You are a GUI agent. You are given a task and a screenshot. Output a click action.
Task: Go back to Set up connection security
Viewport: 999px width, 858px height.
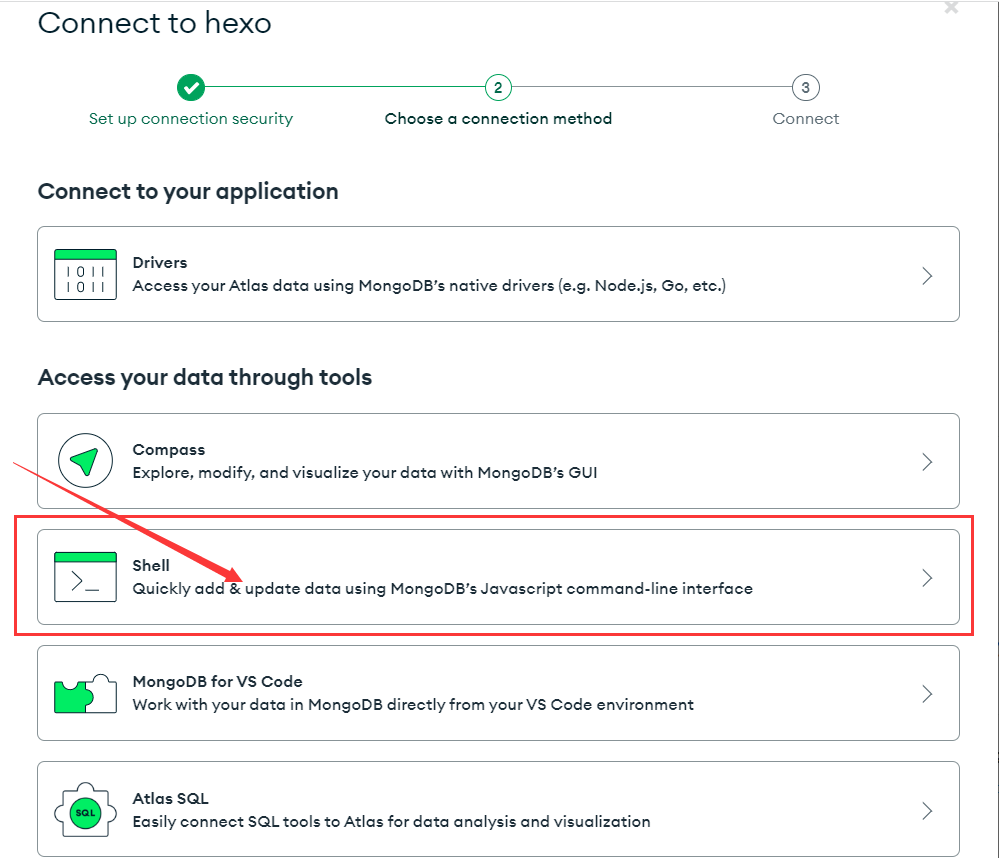[191, 119]
